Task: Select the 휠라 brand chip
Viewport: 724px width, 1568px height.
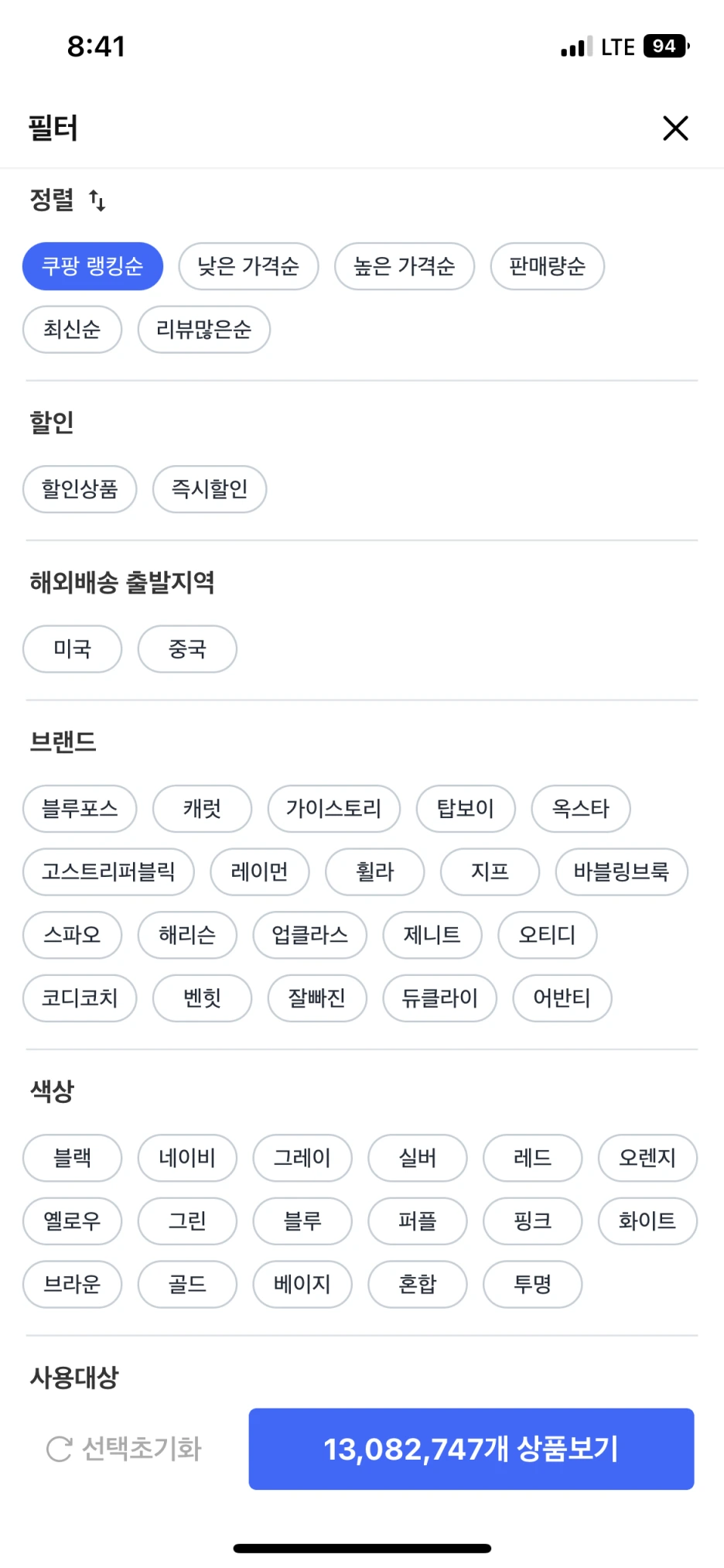Action: pos(374,872)
